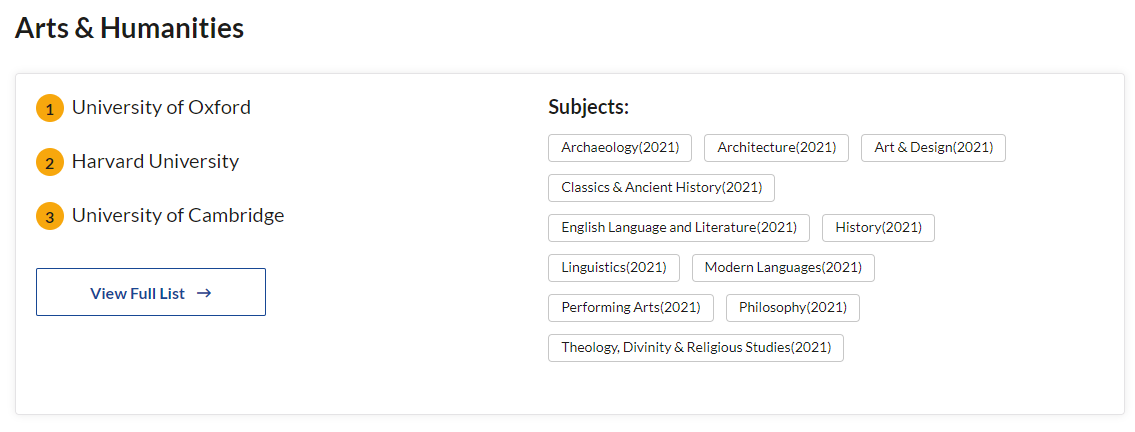
Task: Open University of Oxford ranking entry
Action: 161,107
